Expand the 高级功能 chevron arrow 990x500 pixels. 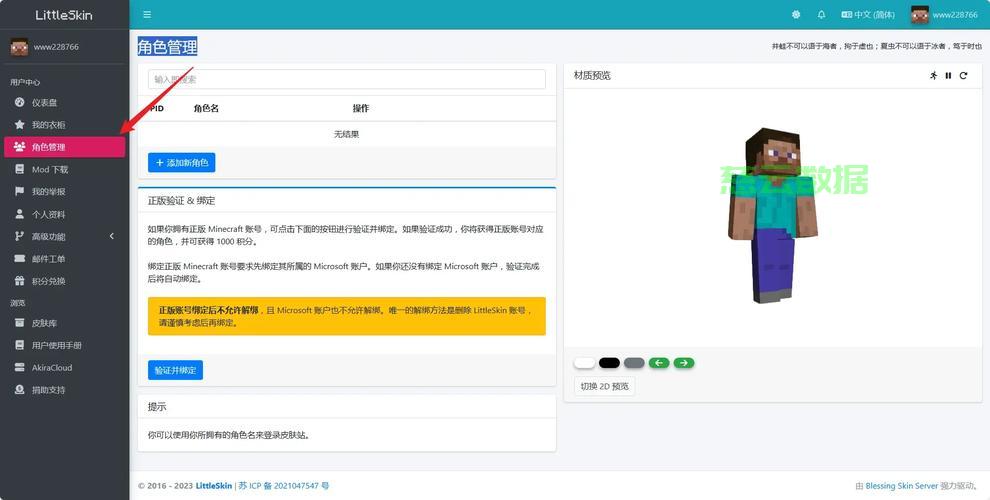tap(112, 236)
